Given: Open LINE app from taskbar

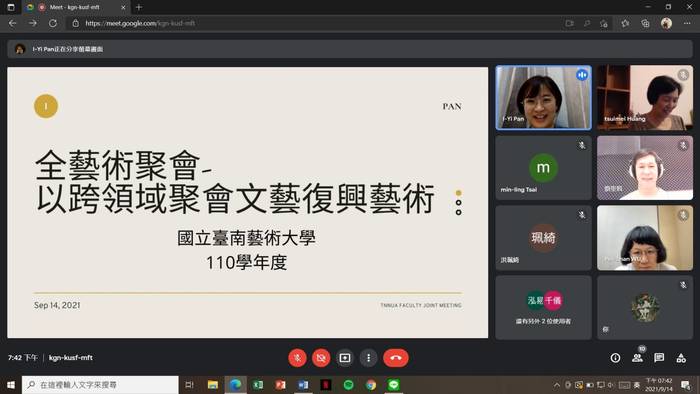Looking at the screenshot, I should [x=394, y=385].
